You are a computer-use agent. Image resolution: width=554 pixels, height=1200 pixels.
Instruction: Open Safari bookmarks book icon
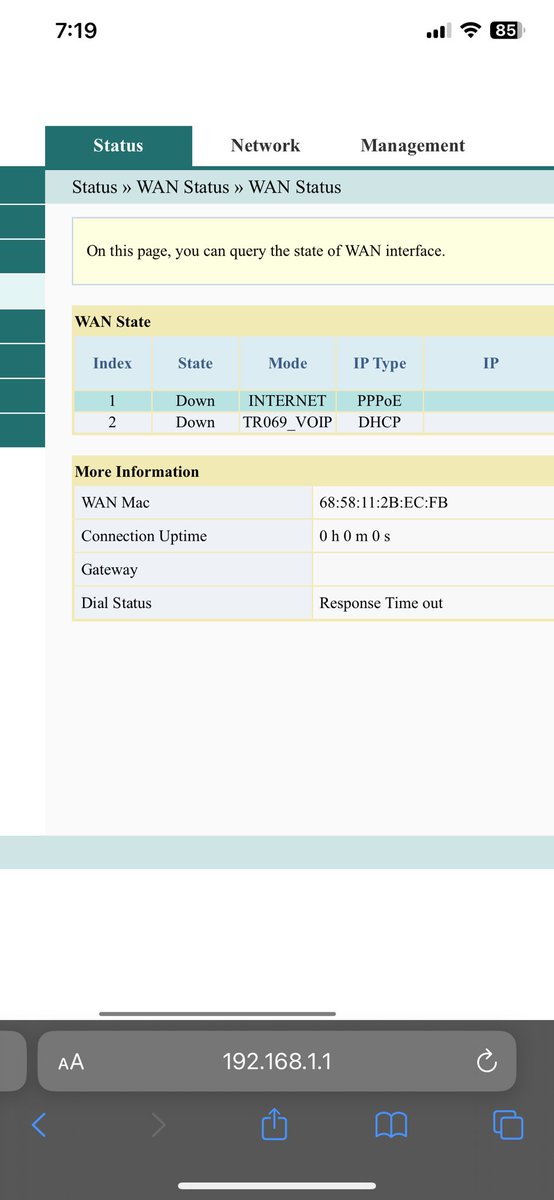(391, 1126)
